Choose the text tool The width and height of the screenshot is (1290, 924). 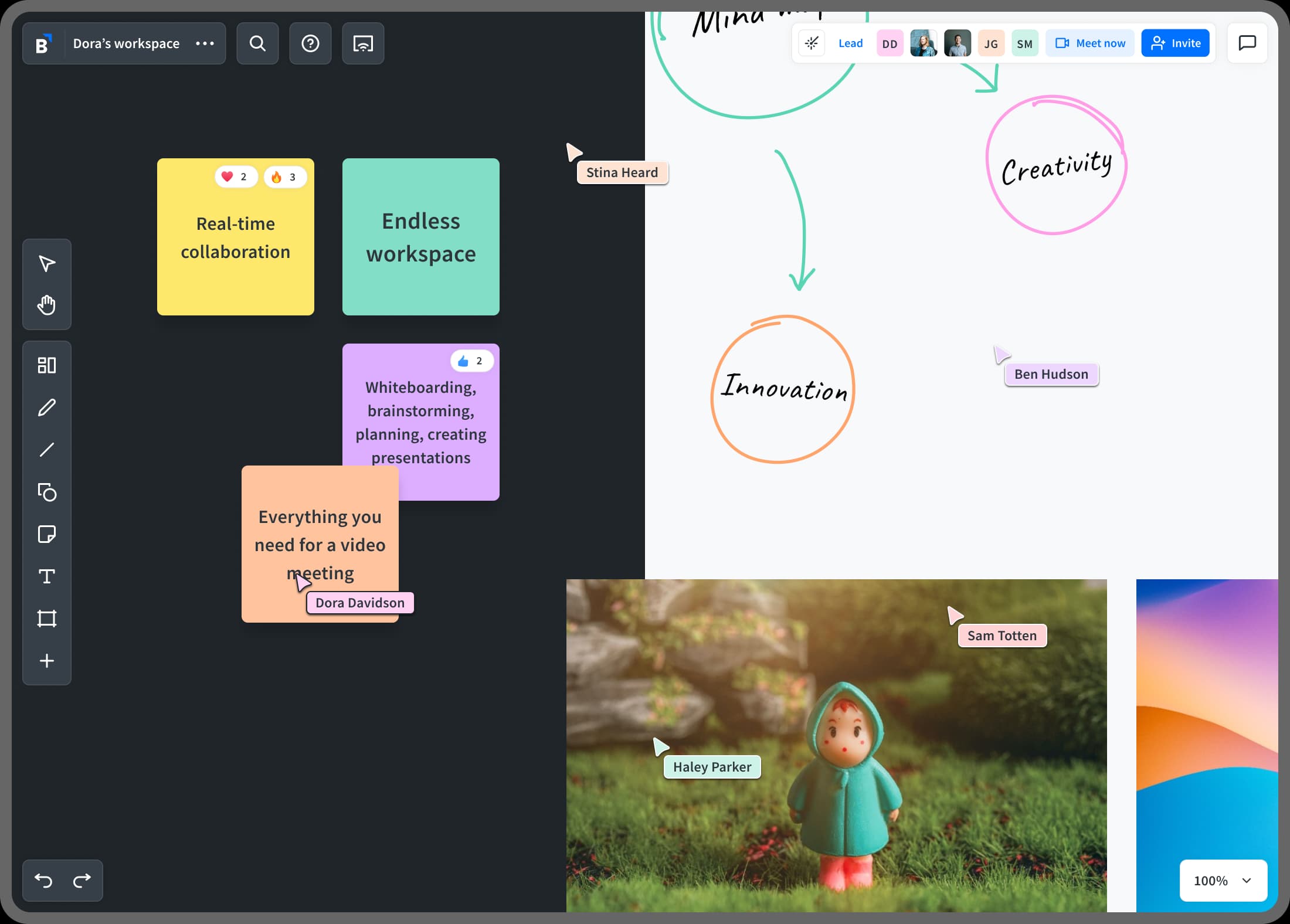47,576
